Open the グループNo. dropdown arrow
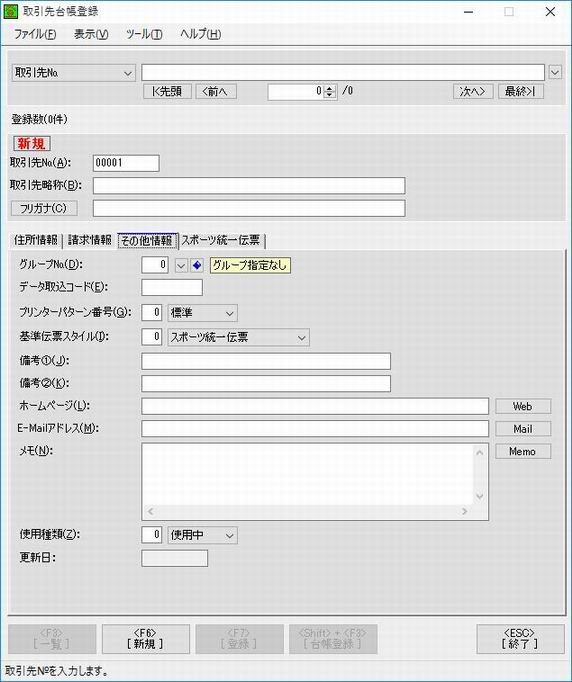This screenshot has width=572, height=682. click(181, 265)
